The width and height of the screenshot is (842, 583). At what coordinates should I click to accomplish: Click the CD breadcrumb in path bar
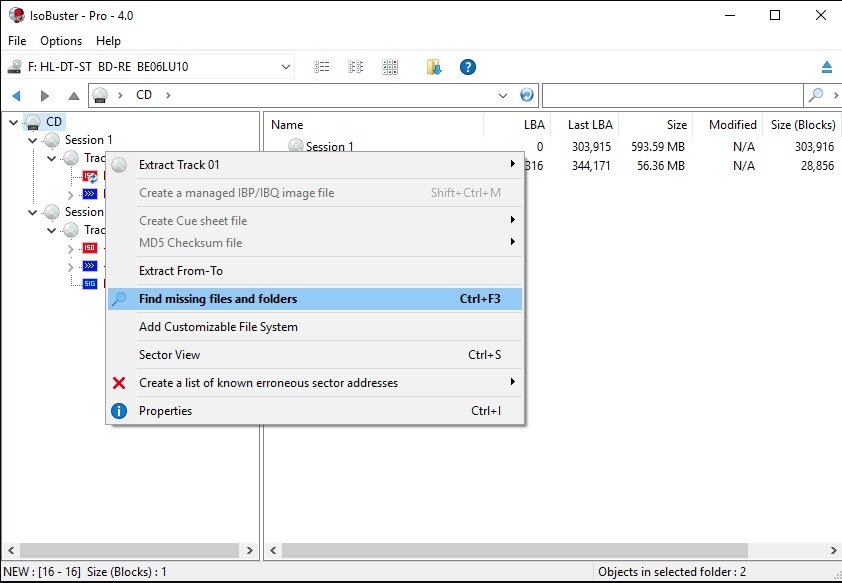coord(144,95)
